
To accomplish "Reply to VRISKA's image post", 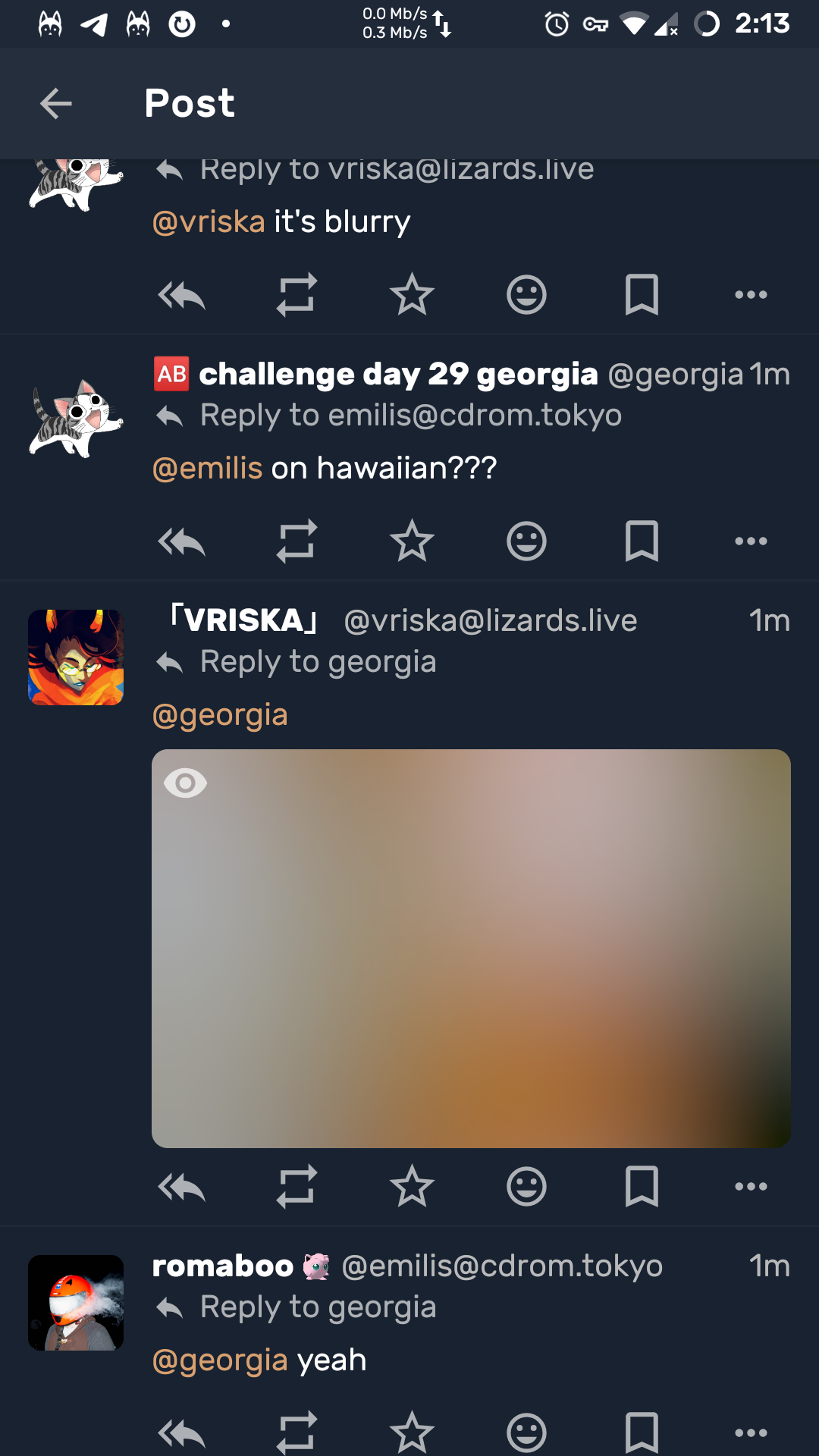I will [181, 1187].
